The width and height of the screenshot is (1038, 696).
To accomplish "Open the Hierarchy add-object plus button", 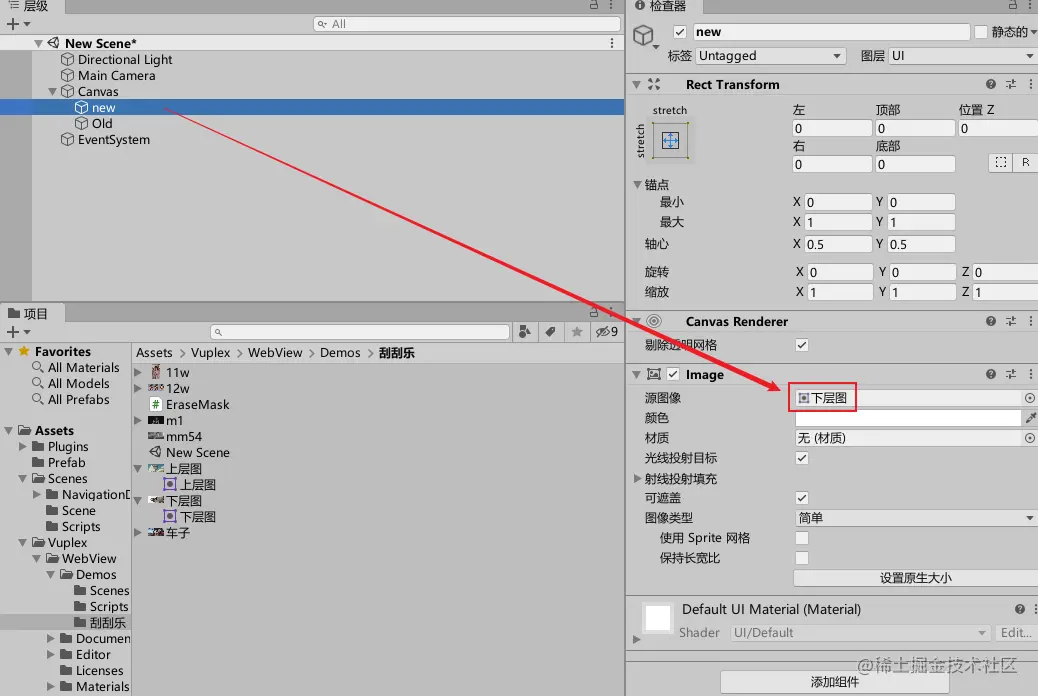I will coord(13,24).
